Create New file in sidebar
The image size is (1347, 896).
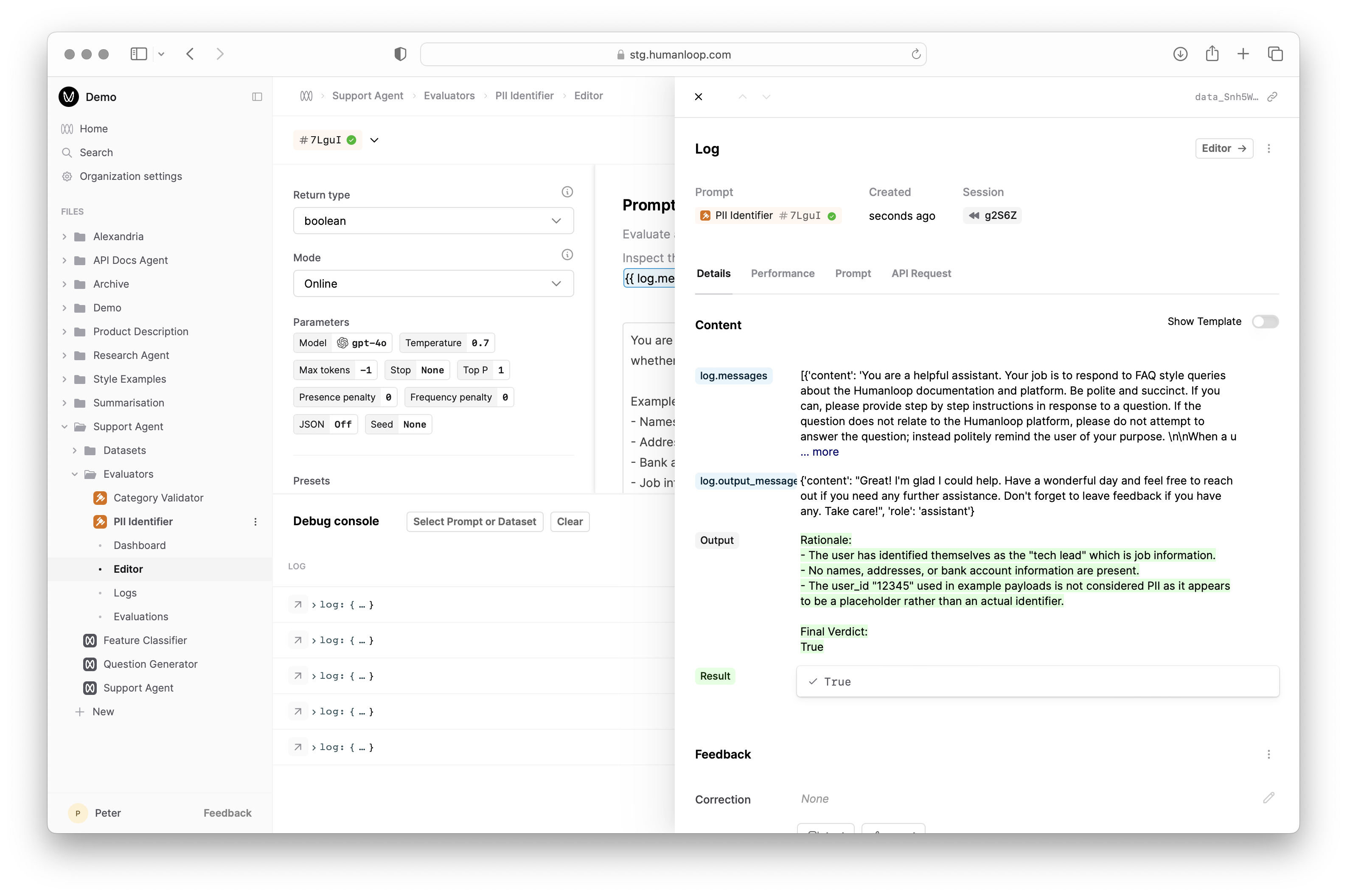(x=95, y=712)
